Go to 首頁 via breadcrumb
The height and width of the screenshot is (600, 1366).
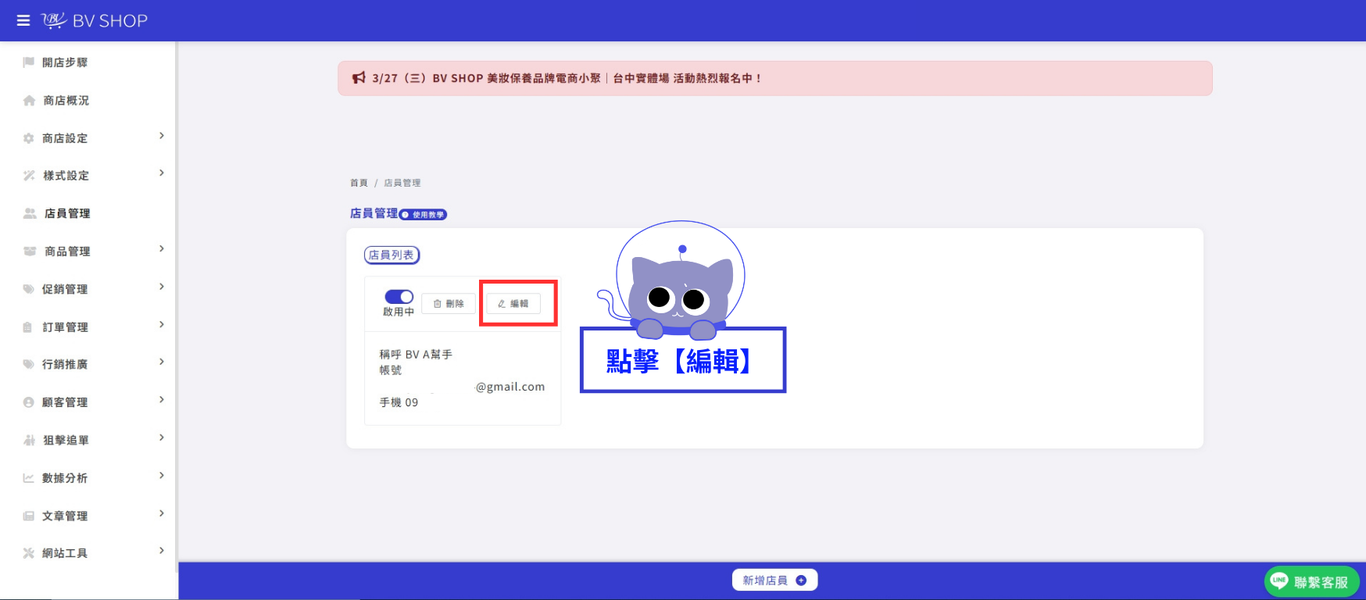[x=359, y=183]
